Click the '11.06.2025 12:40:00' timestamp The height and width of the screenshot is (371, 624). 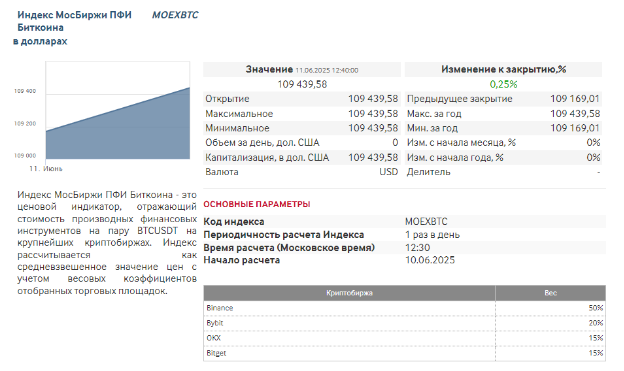pos(327,70)
